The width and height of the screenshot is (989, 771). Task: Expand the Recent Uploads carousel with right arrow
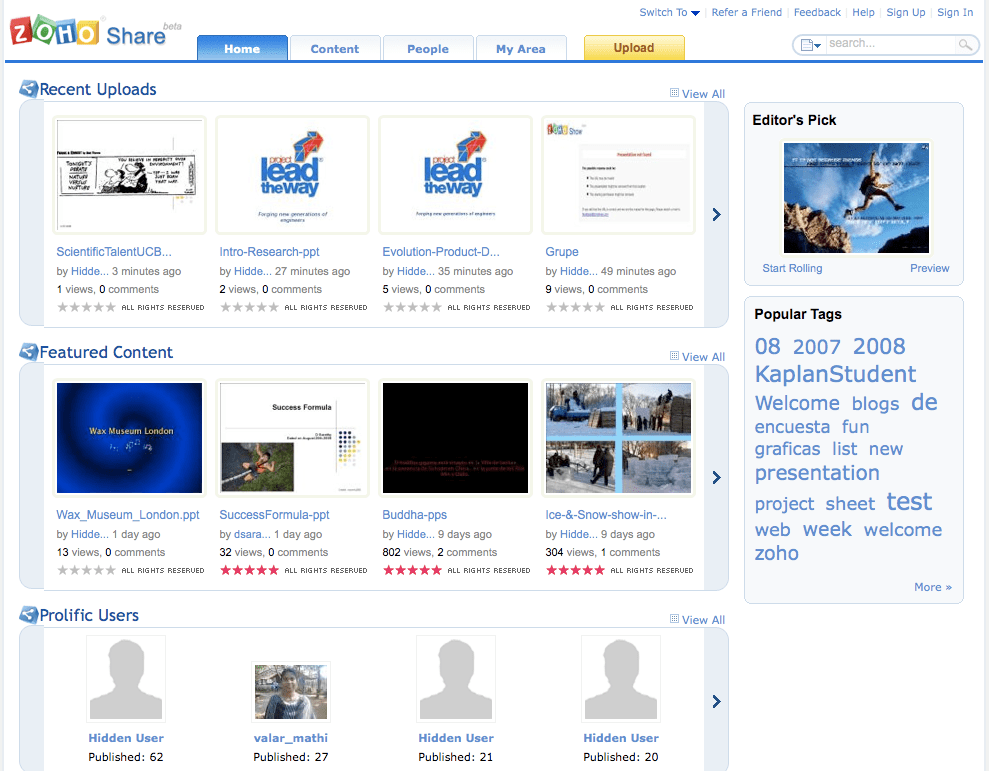tap(716, 214)
